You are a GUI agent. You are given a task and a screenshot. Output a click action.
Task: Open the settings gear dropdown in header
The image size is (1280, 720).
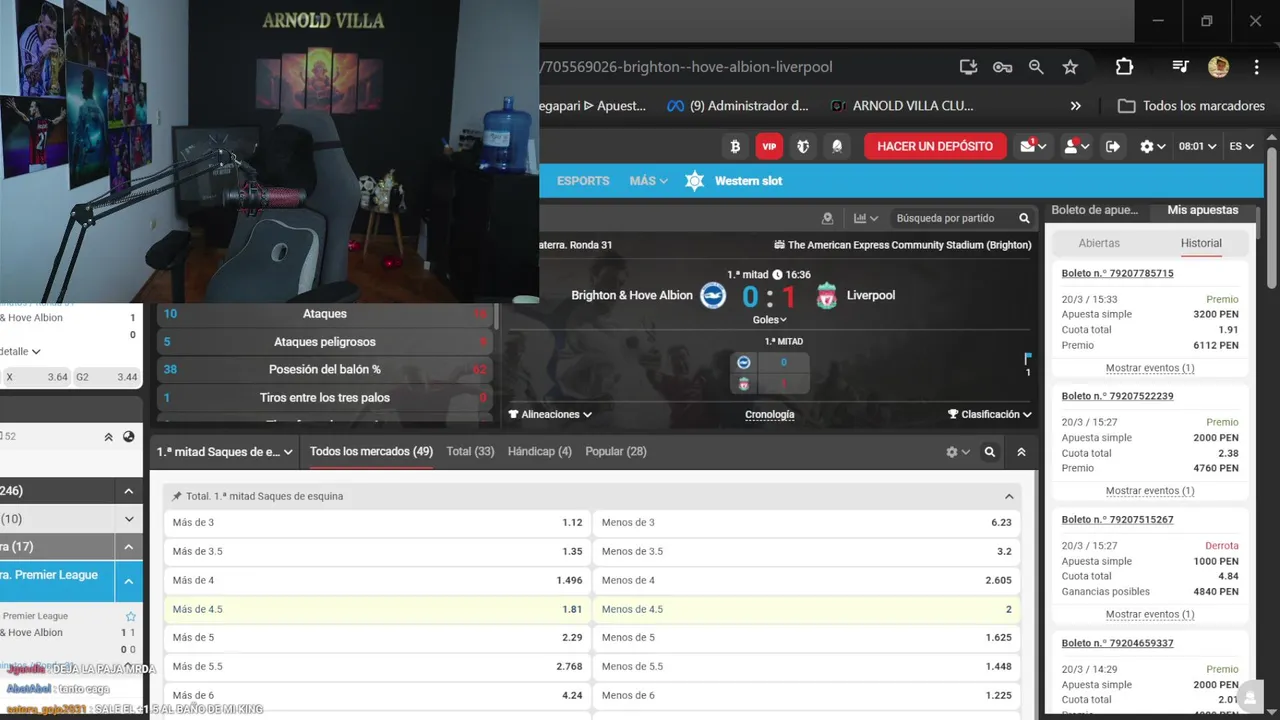(x=1152, y=146)
